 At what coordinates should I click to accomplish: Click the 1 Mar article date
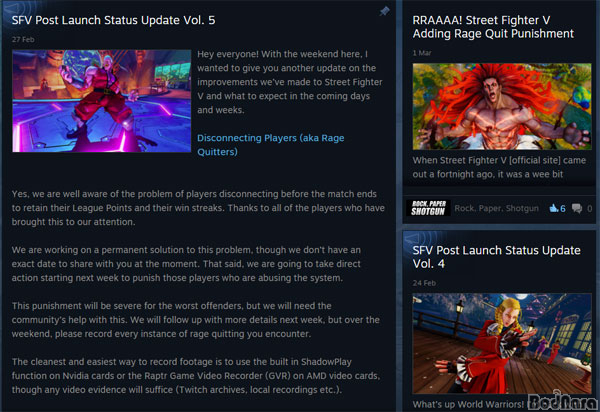422,53
